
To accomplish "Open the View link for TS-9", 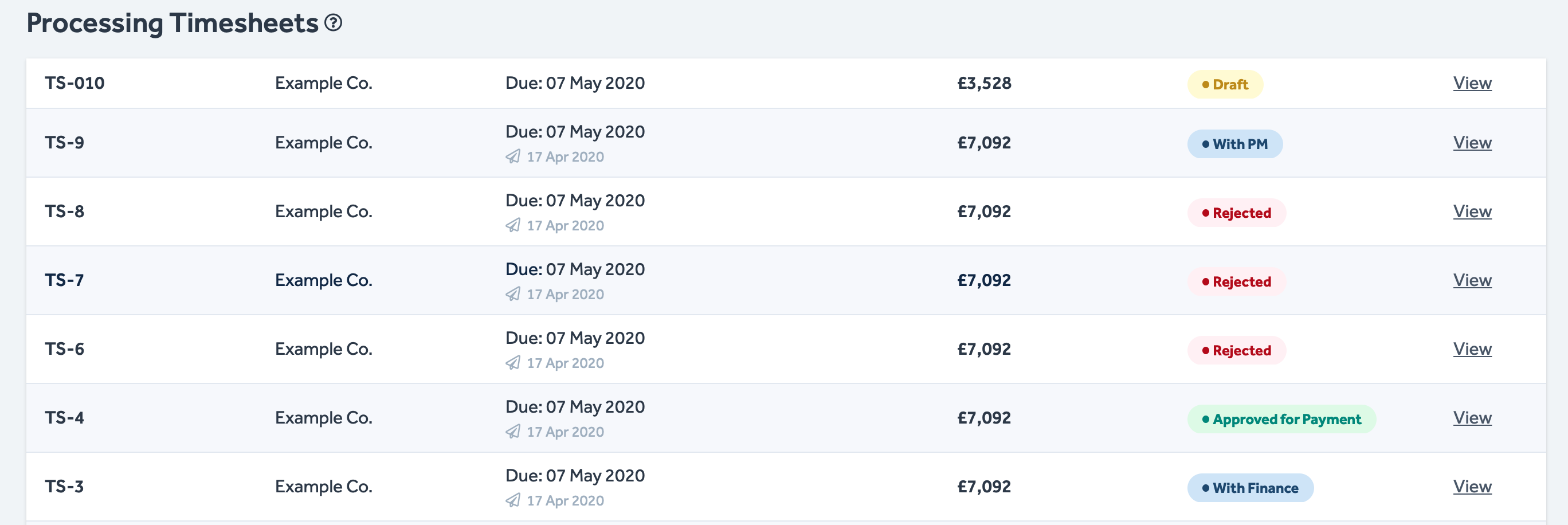I will (x=1472, y=143).
